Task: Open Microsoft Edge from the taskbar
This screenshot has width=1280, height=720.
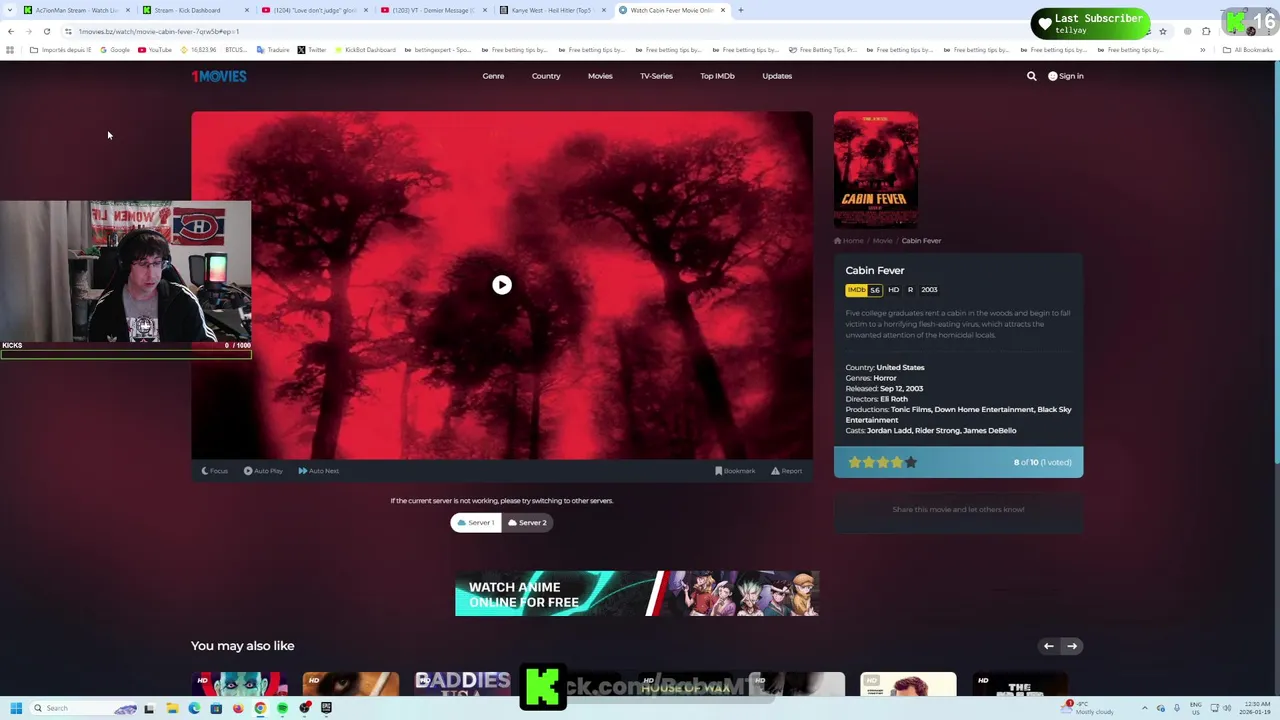Action: [x=194, y=708]
